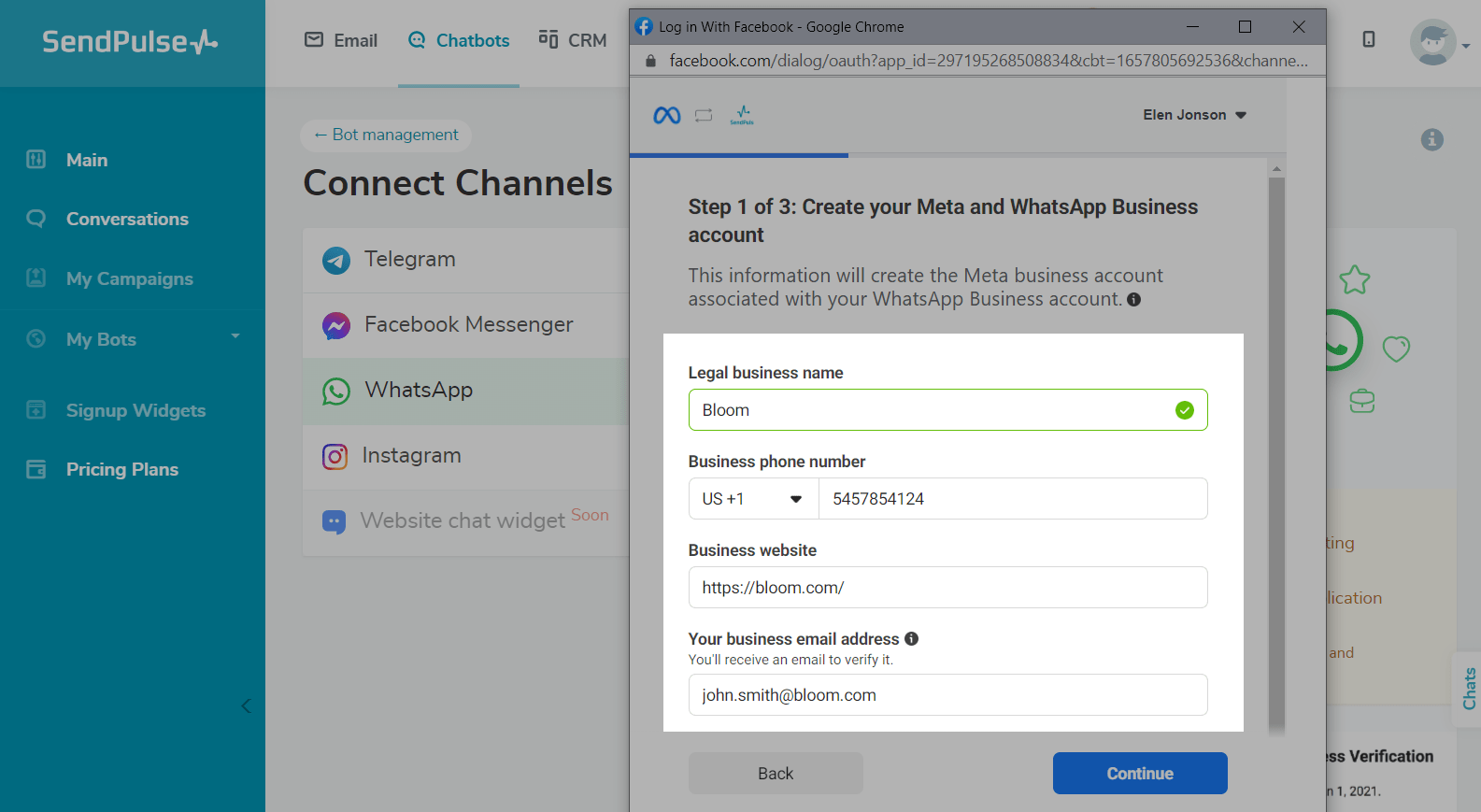Switch to the Chatbots tab

click(x=459, y=40)
